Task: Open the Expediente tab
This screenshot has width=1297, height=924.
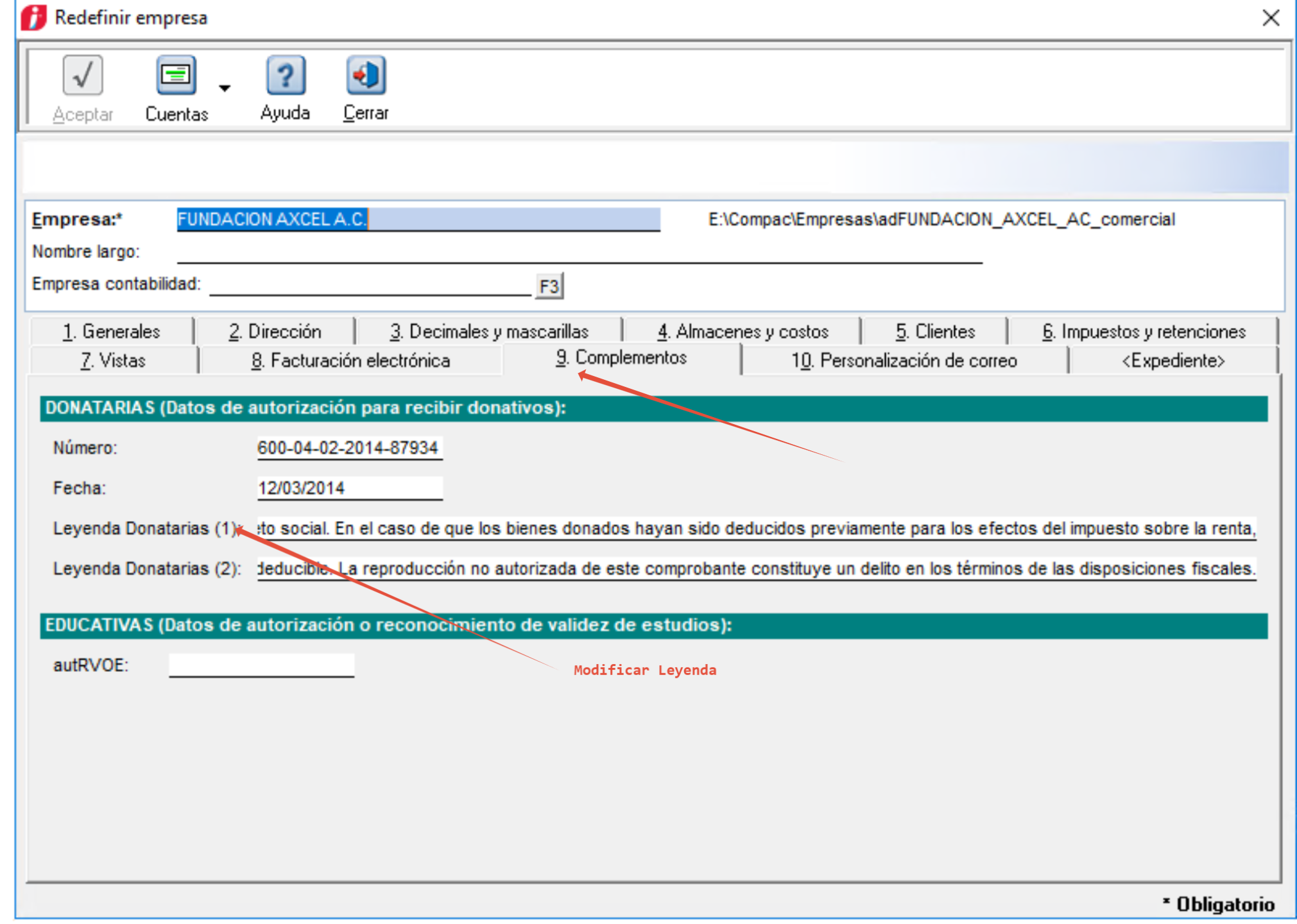Action: (x=1173, y=361)
